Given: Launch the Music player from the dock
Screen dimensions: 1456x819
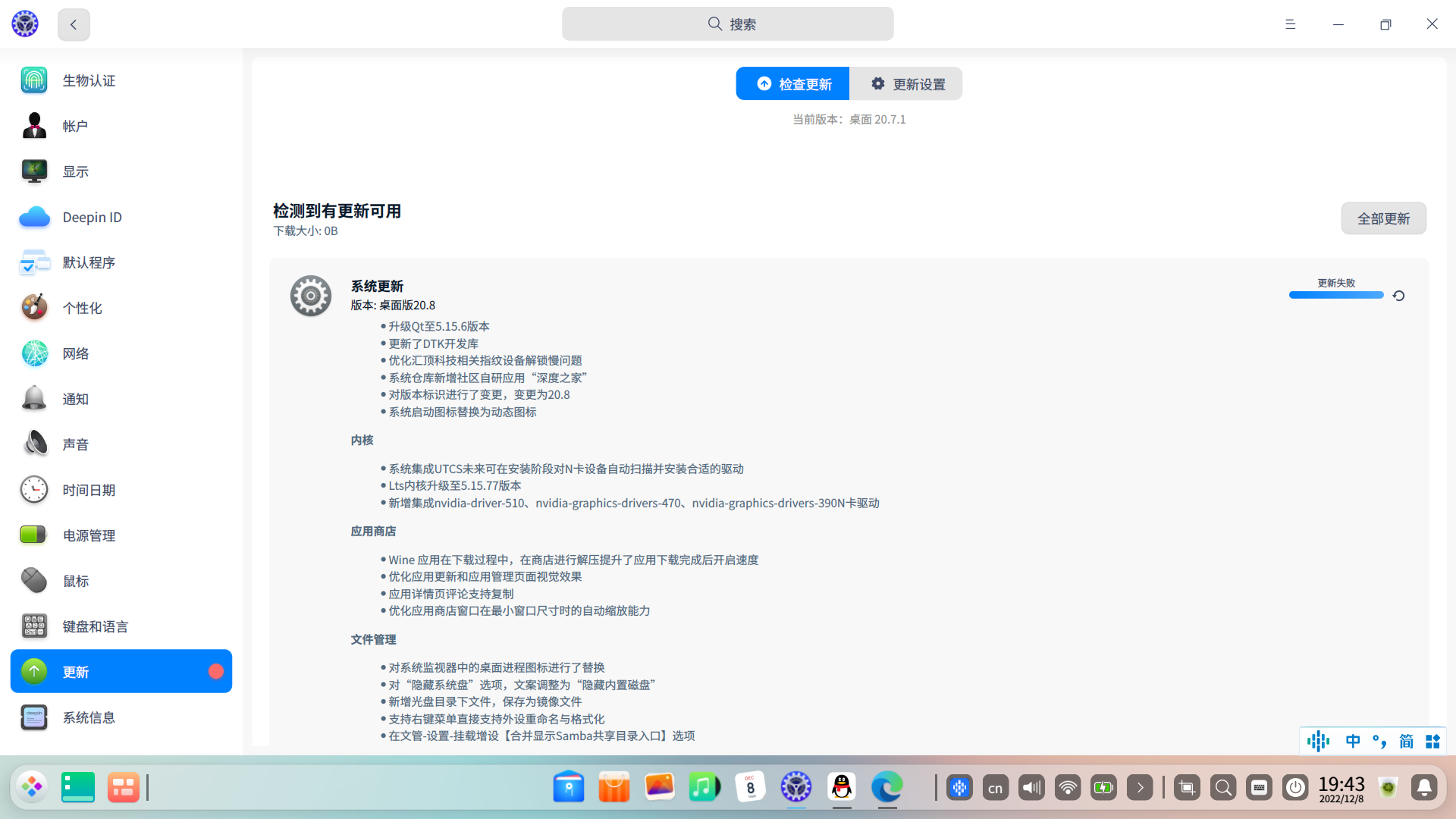Looking at the screenshot, I should (704, 787).
